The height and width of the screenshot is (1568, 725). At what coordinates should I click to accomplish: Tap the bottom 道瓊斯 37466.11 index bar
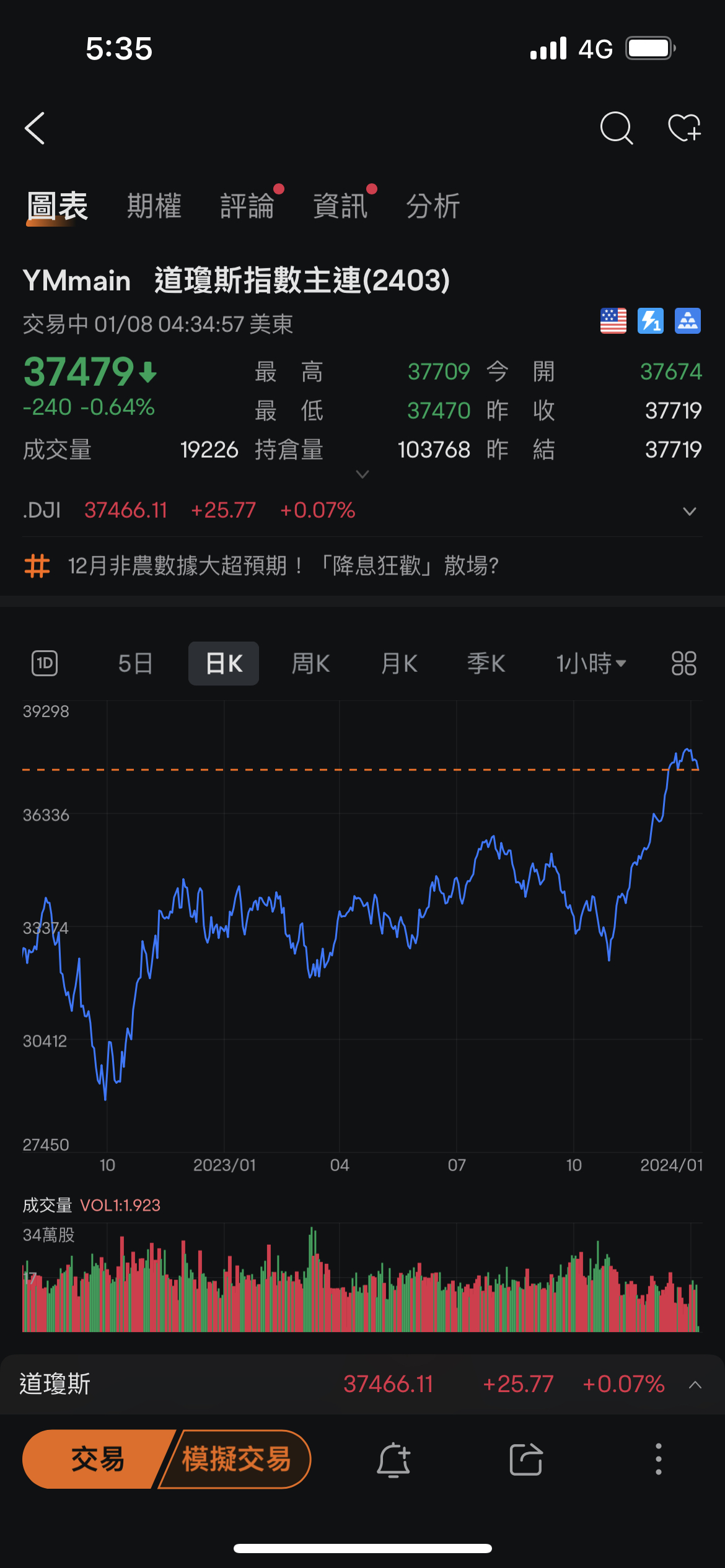tap(362, 1384)
